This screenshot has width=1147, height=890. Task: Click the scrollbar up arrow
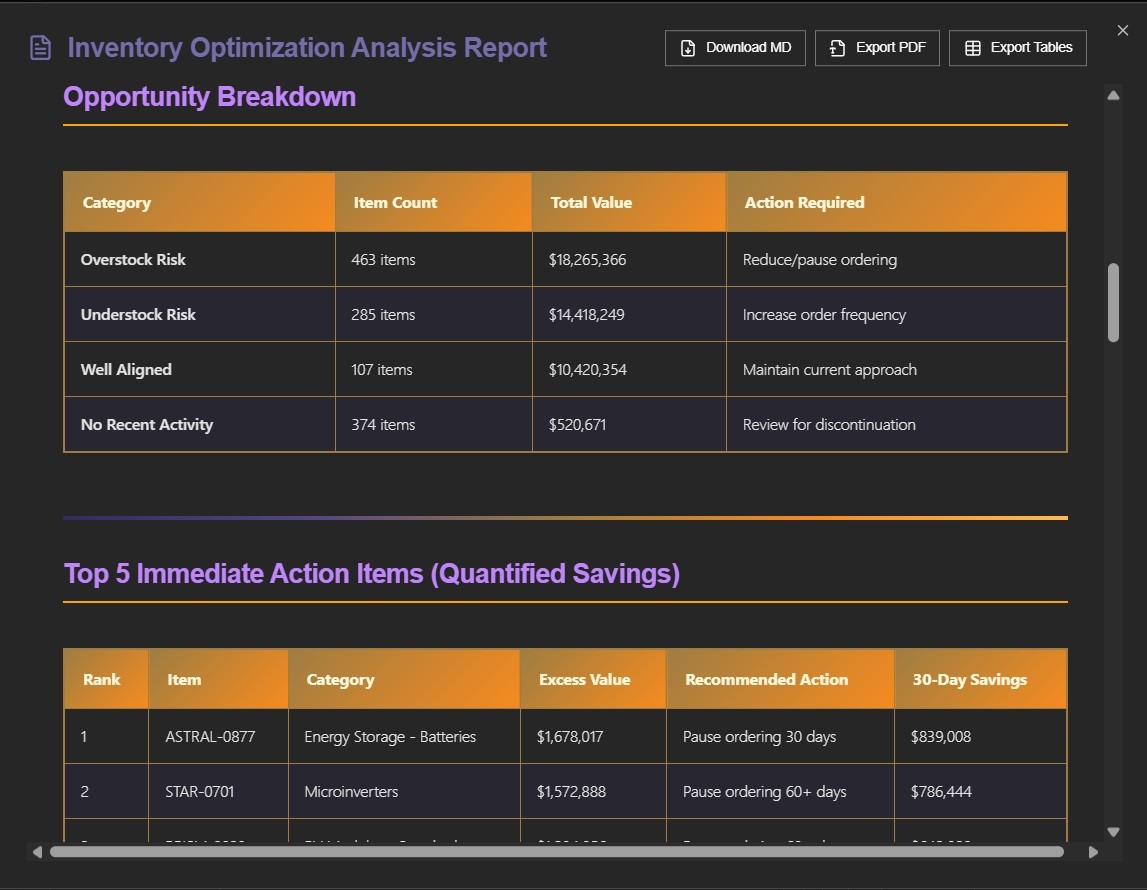1112,94
